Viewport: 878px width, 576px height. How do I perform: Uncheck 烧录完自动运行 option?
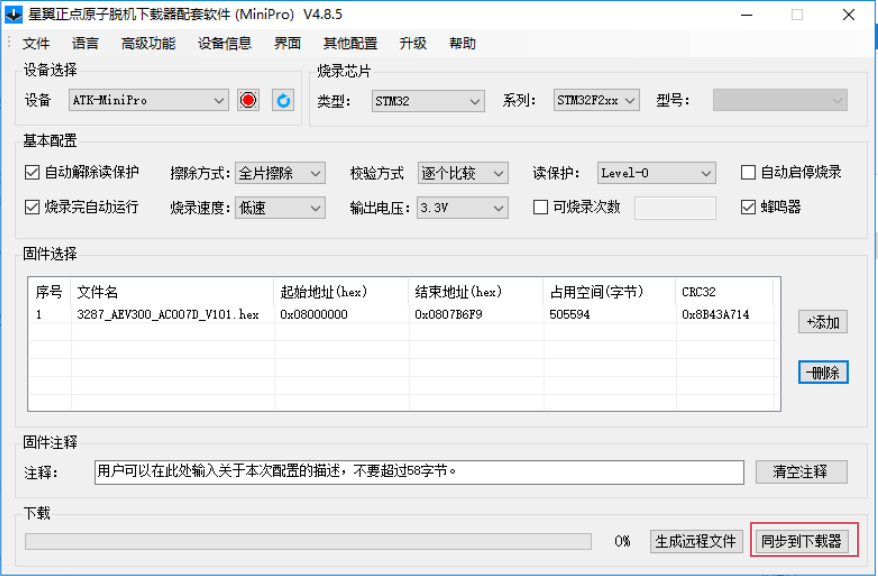[32, 208]
